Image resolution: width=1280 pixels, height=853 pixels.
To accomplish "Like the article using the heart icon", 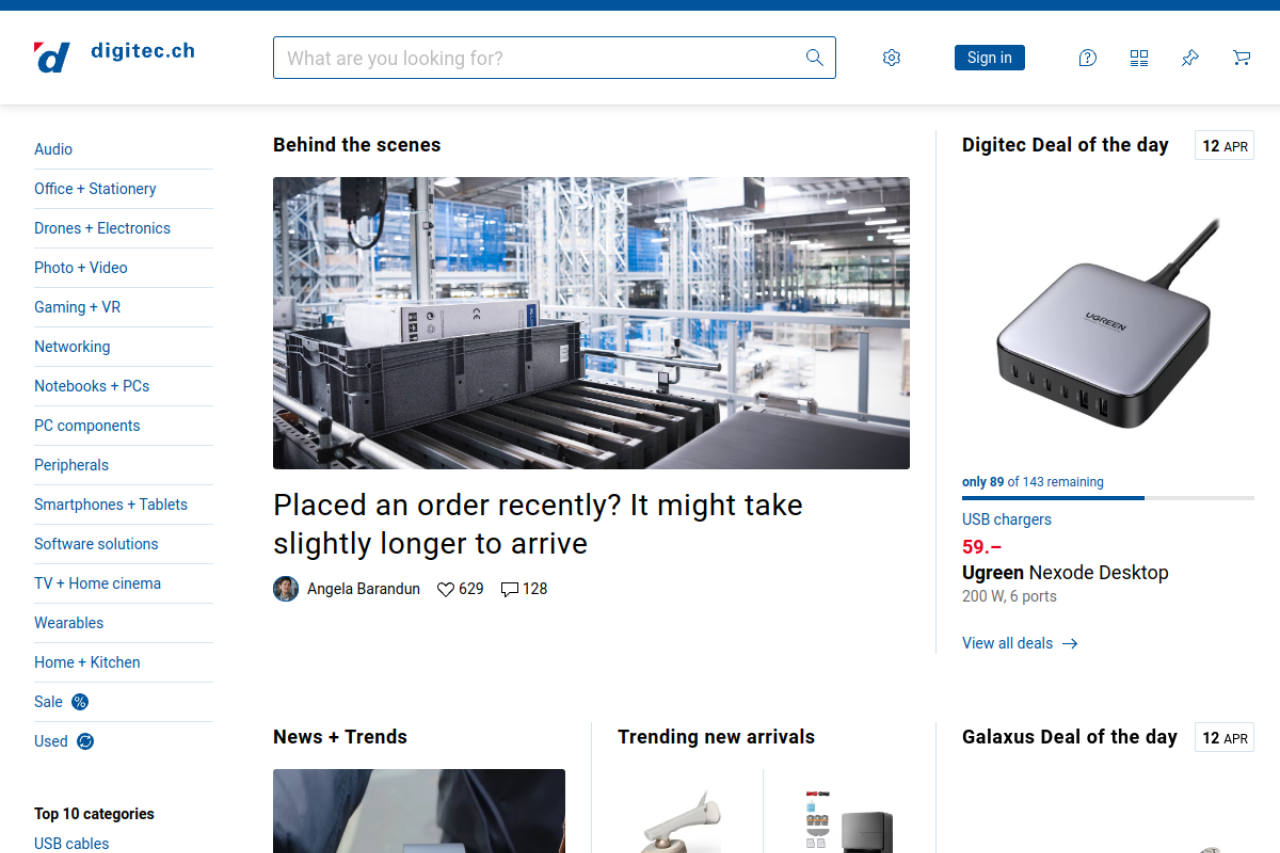I will tap(446, 590).
